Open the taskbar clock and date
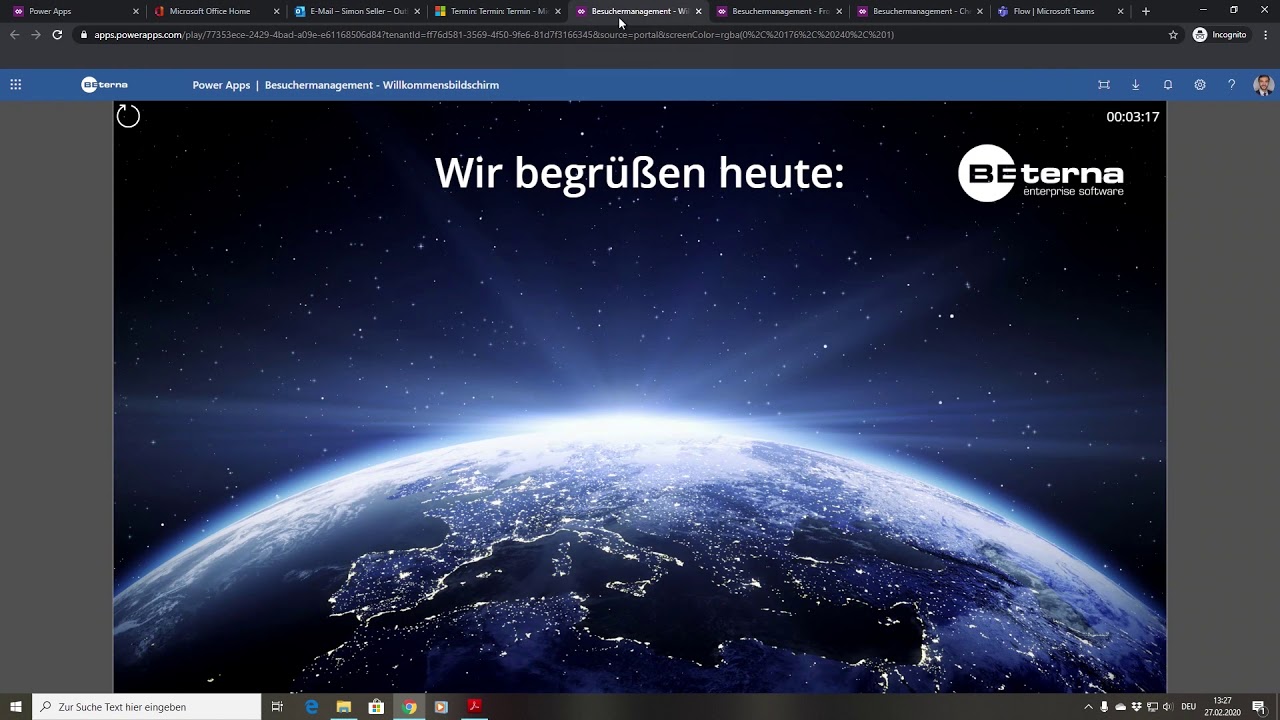The width and height of the screenshot is (1280, 720). pyautogui.click(x=1222, y=707)
